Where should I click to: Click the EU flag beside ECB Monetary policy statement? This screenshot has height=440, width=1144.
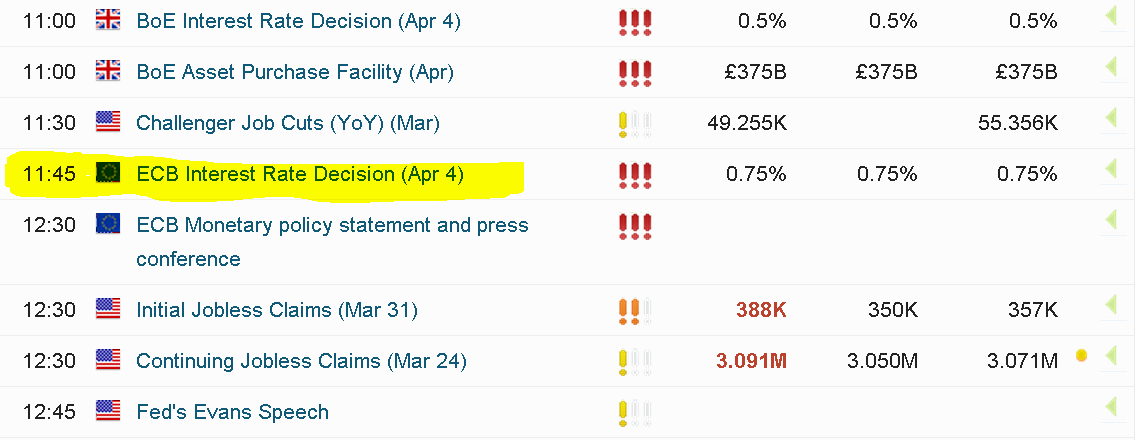click(x=108, y=224)
